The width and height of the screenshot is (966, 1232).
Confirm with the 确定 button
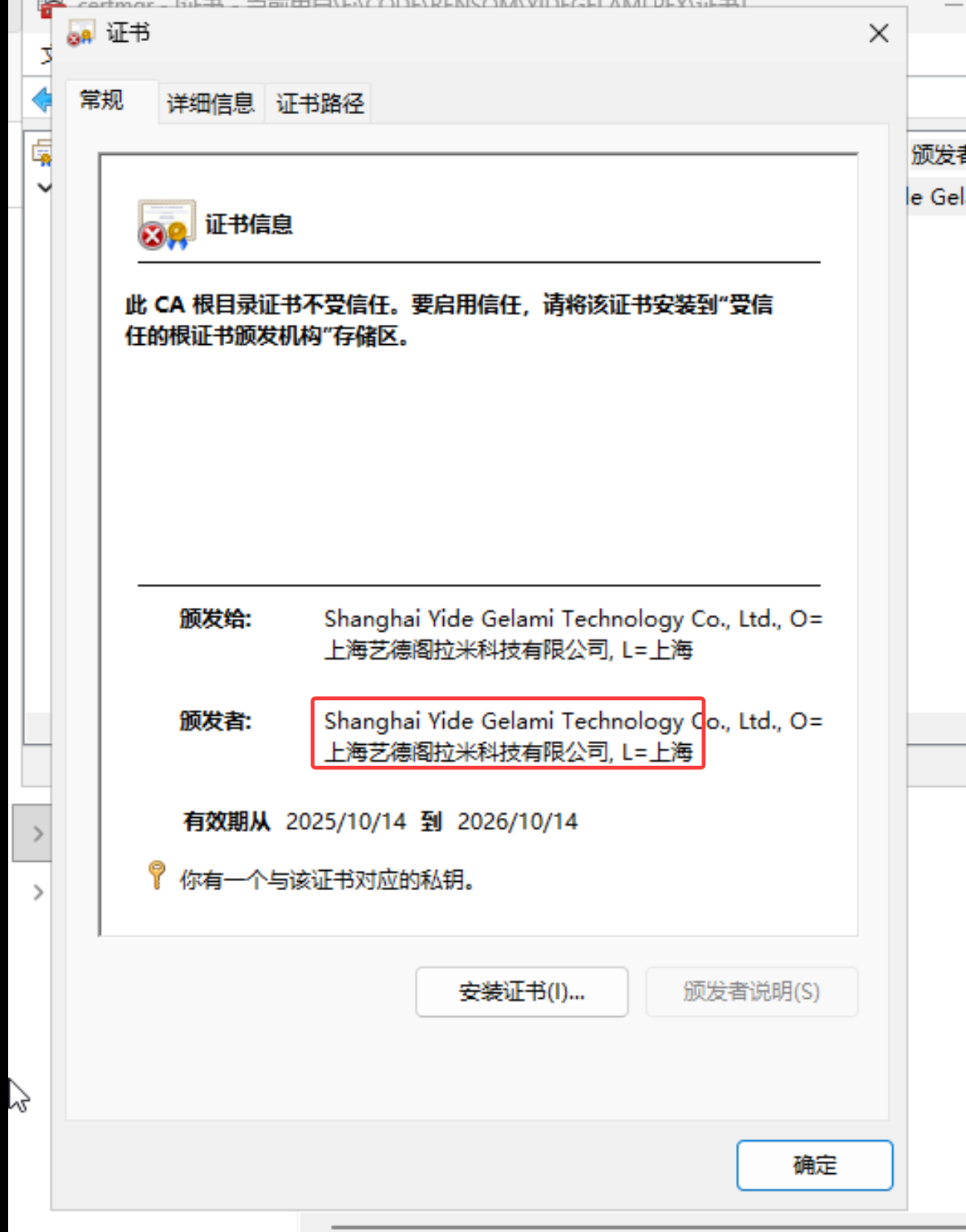tap(815, 1164)
